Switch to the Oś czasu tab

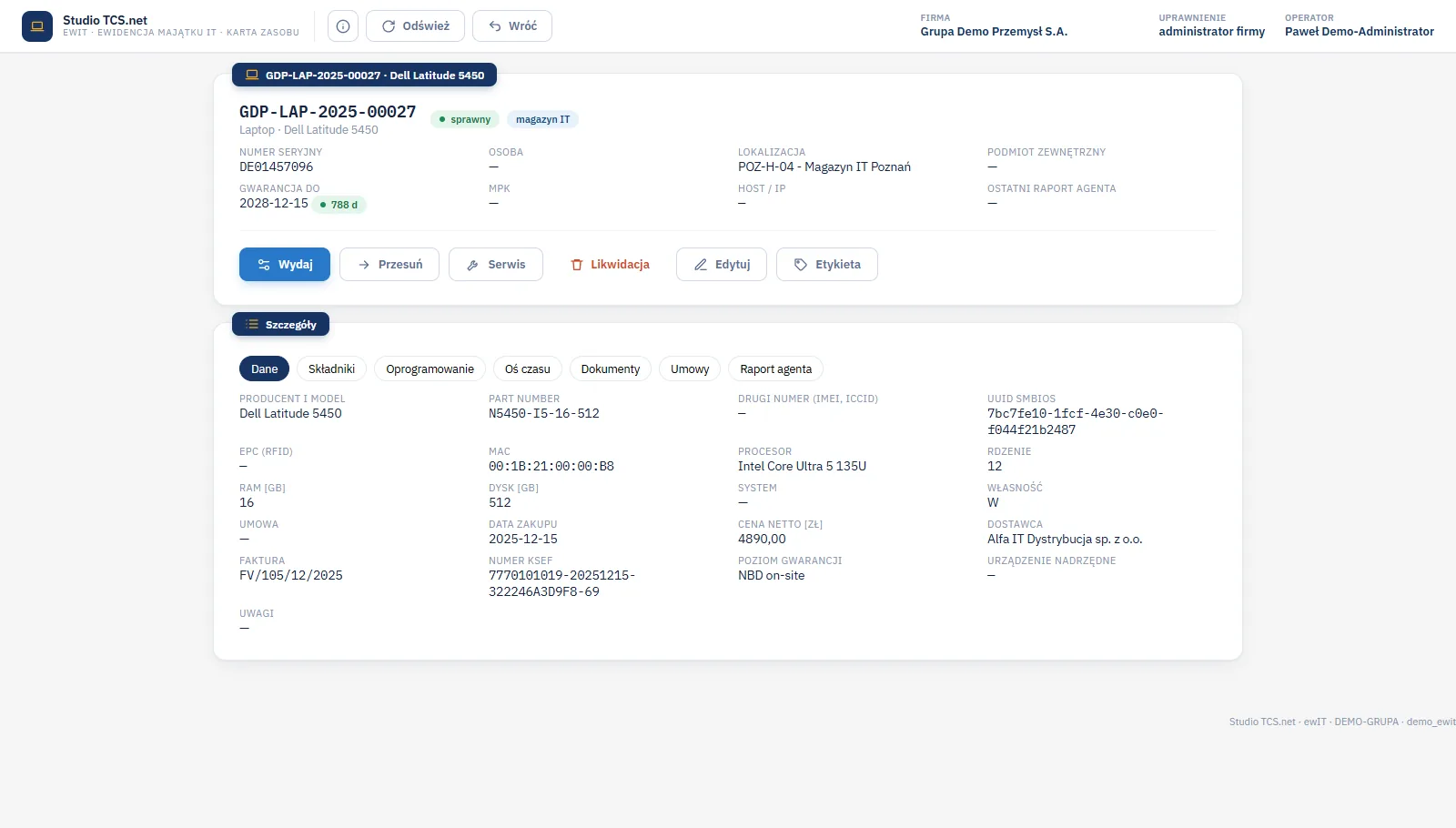pyautogui.click(x=528, y=369)
